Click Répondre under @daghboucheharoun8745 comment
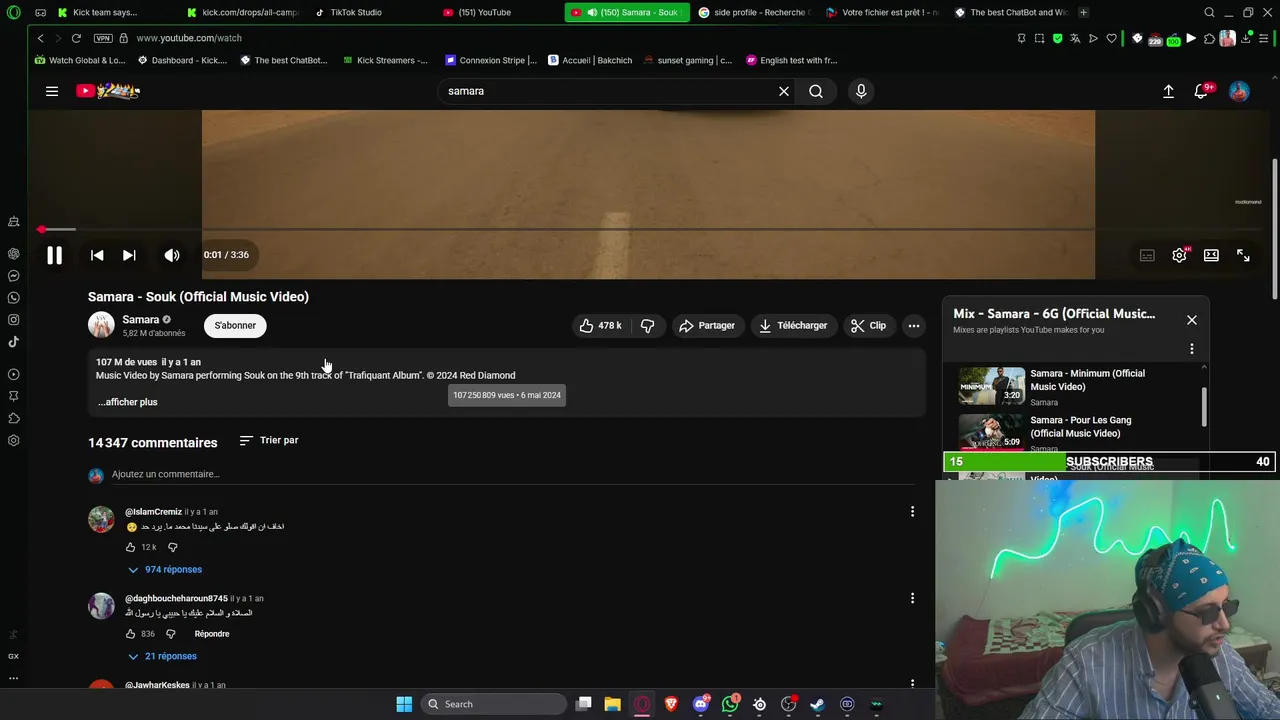 point(212,634)
